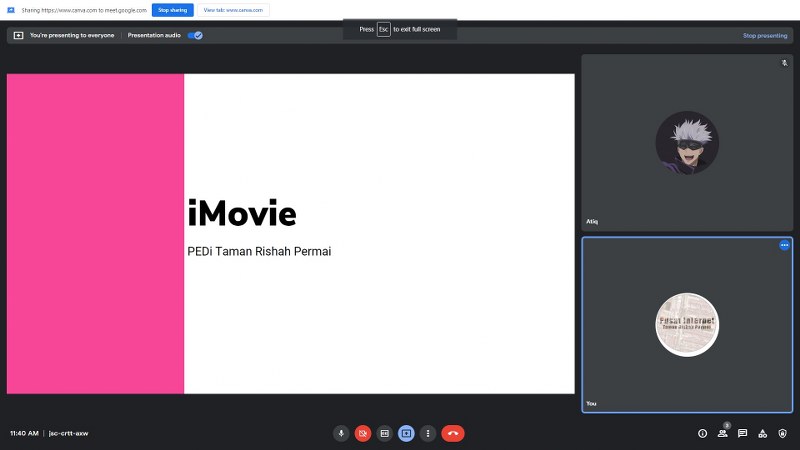This screenshot has width=800, height=450.
Task: Open meeting details info icon
Action: click(703, 433)
